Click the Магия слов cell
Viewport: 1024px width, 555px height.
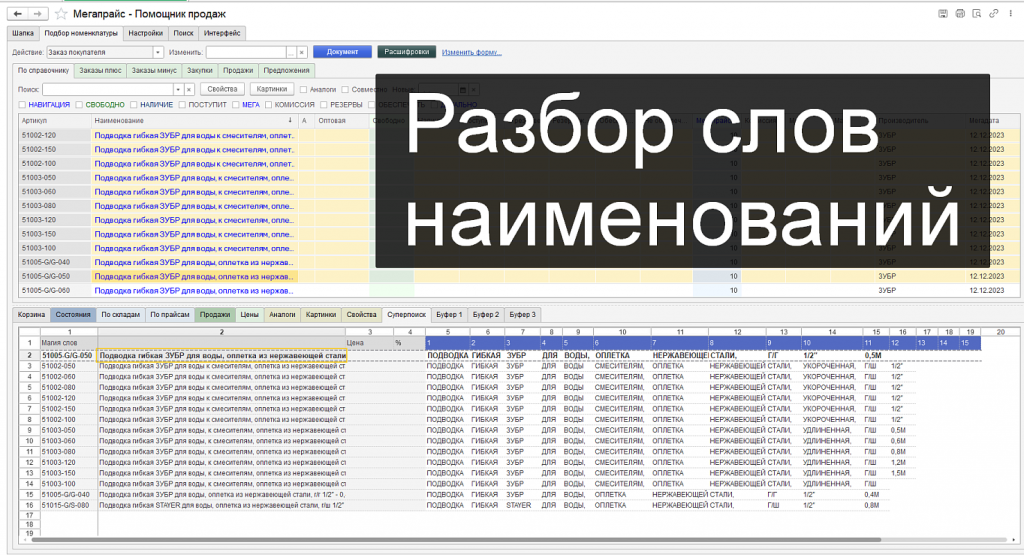click(69, 342)
